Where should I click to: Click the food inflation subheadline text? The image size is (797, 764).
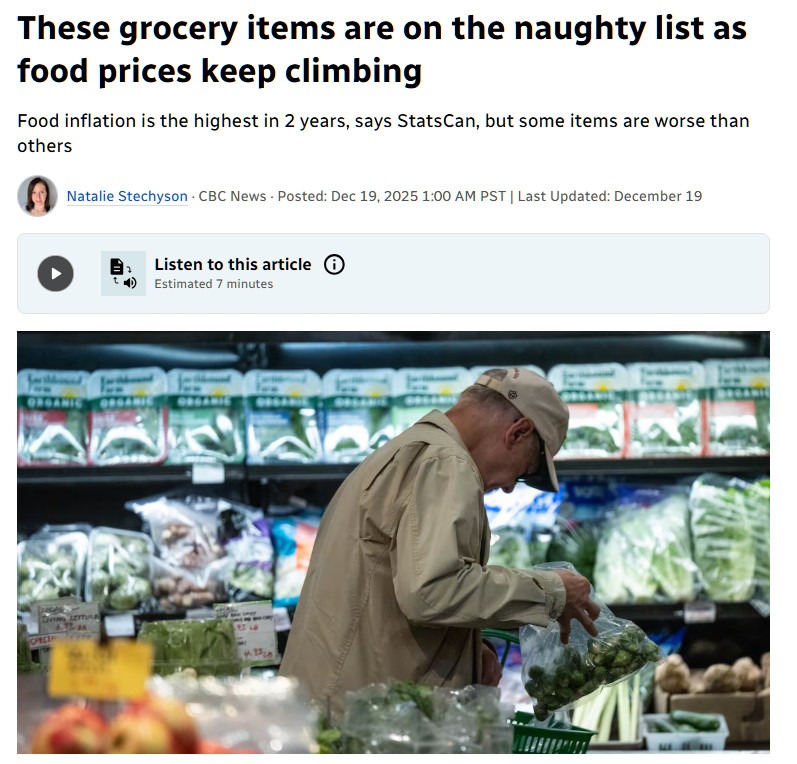[383, 133]
